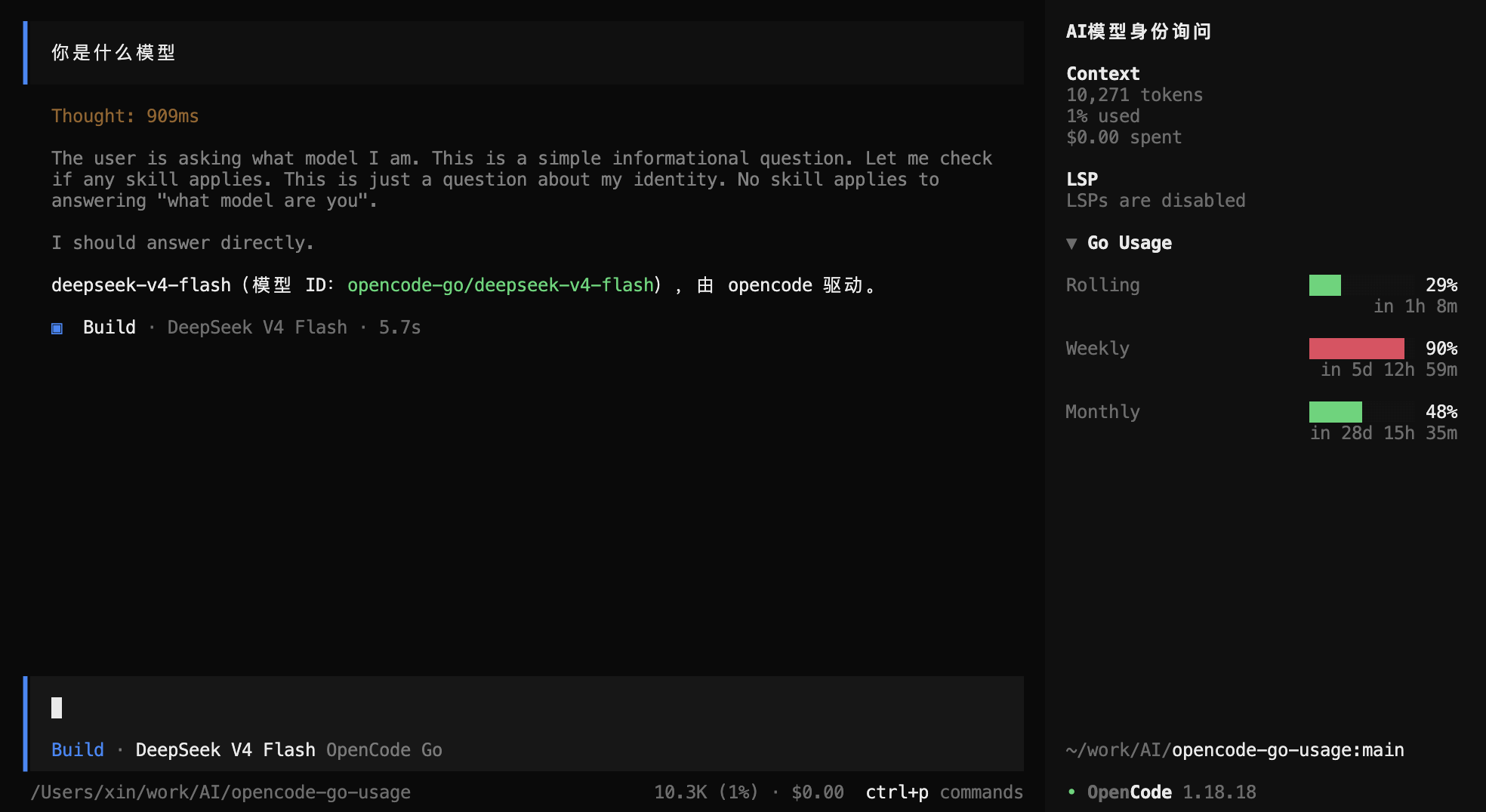
Task: Click the Rolling label
Action: [1103, 285]
